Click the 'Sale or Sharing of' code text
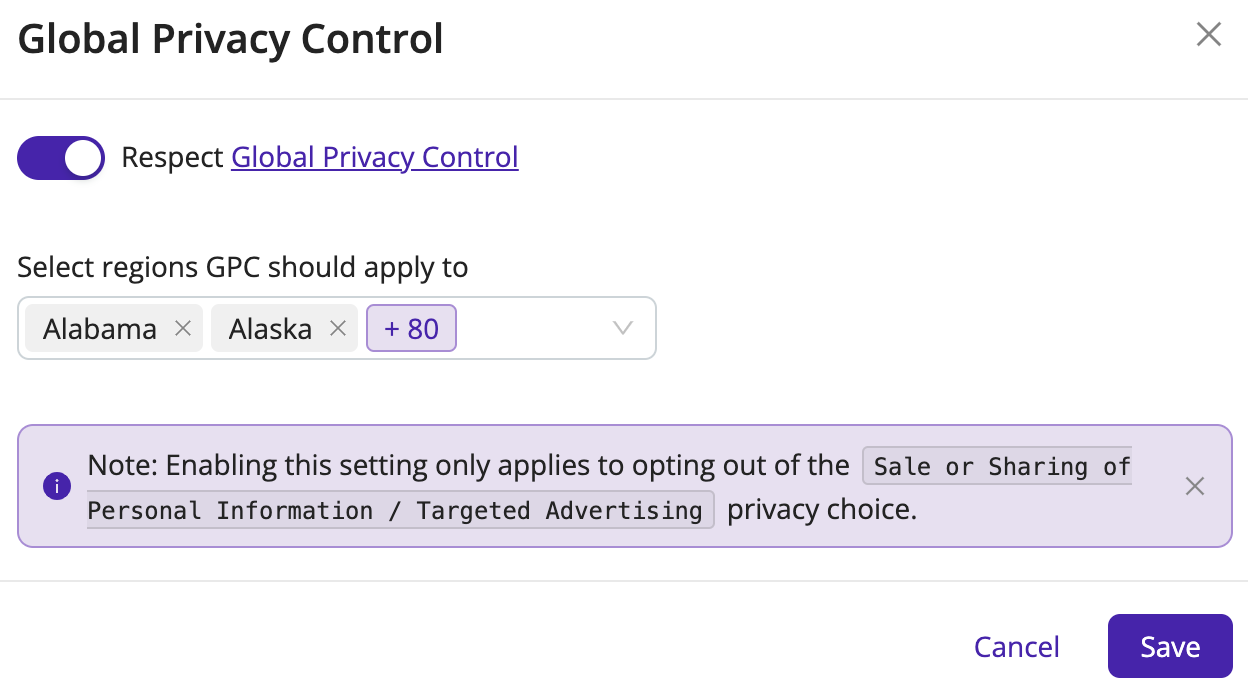This screenshot has height=689, width=1248. click(1001, 467)
